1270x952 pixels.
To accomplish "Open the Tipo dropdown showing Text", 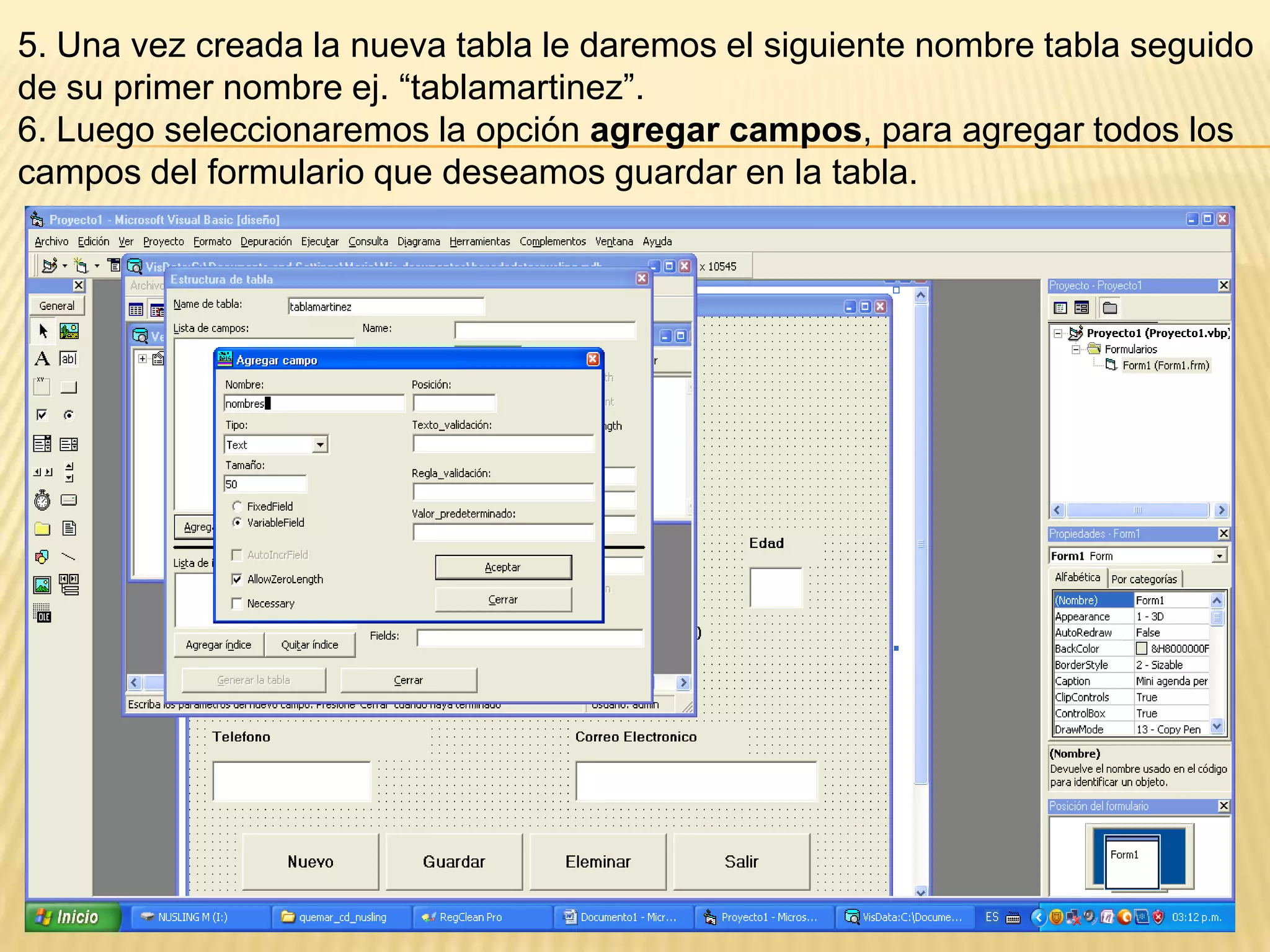I will (319, 444).
